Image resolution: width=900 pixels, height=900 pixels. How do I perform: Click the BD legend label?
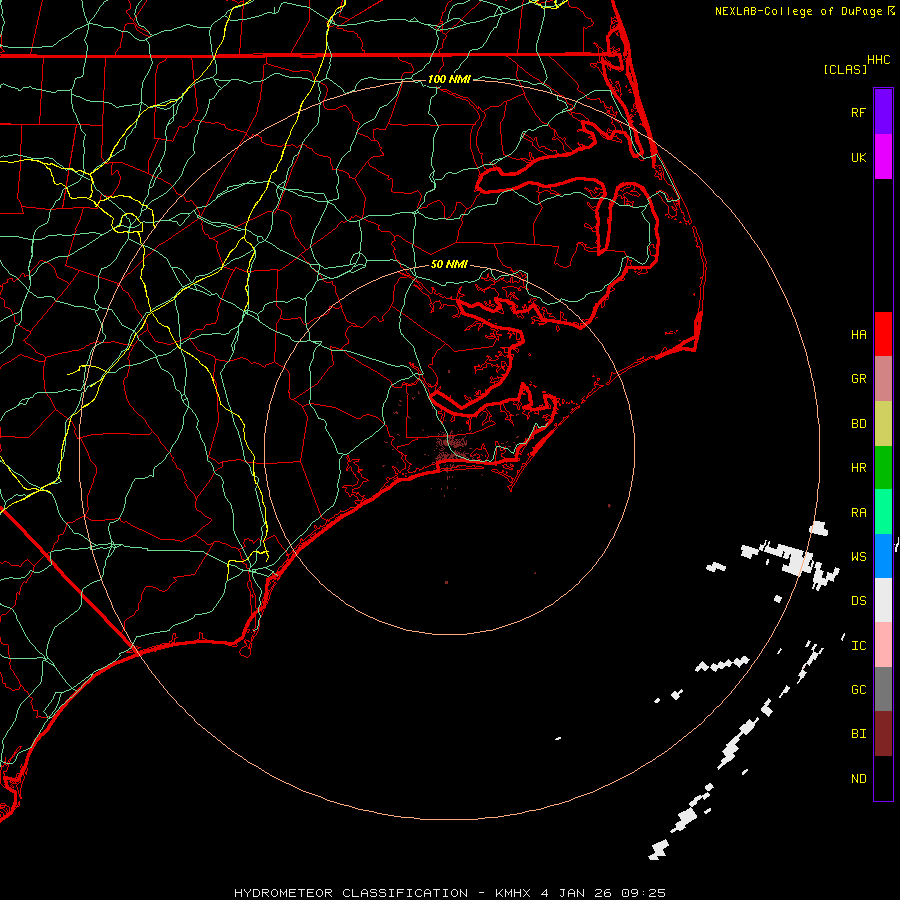pyautogui.click(x=858, y=424)
